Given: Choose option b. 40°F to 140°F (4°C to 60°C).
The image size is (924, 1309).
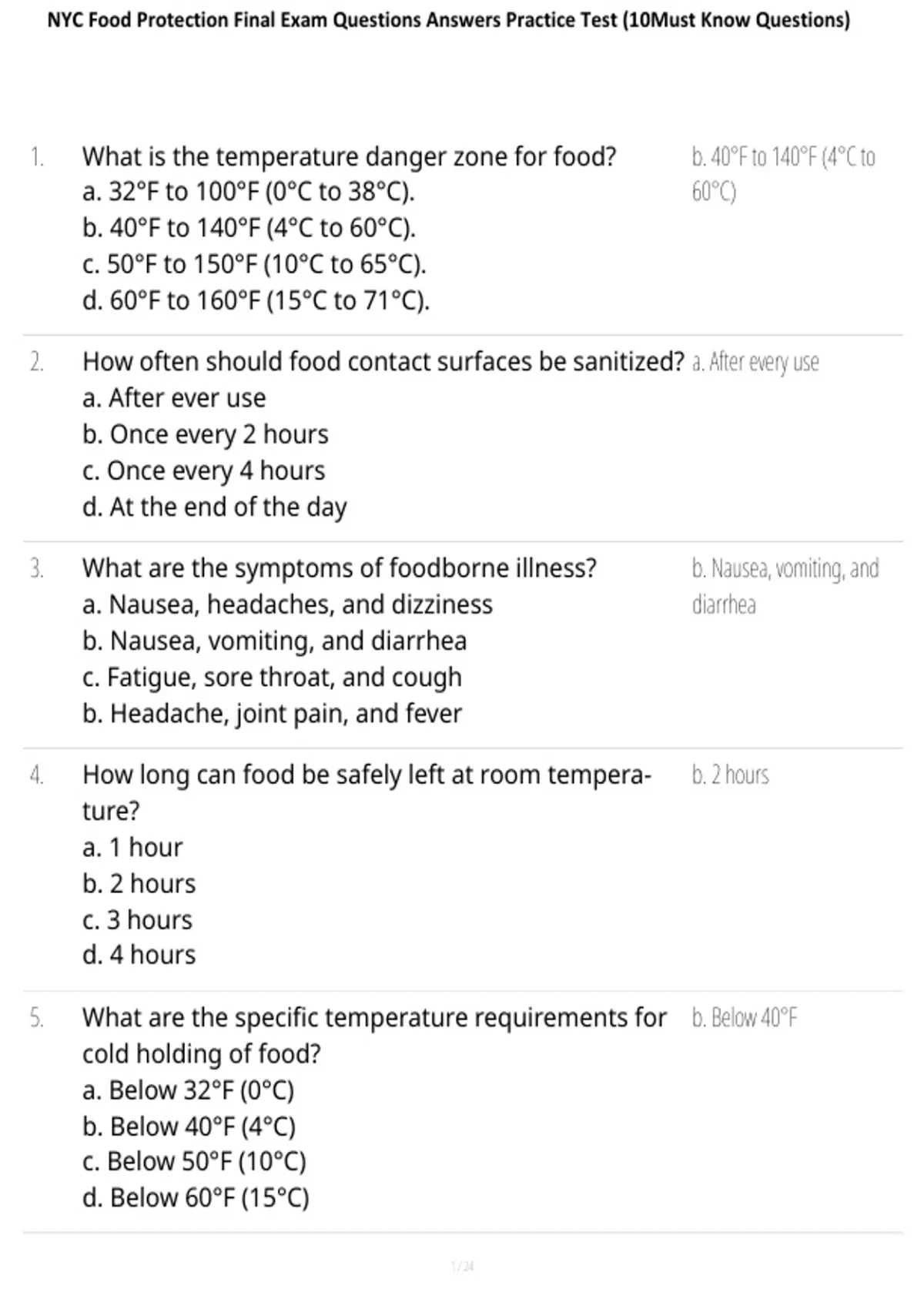Looking at the screenshot, I should (x=249, y=228).
